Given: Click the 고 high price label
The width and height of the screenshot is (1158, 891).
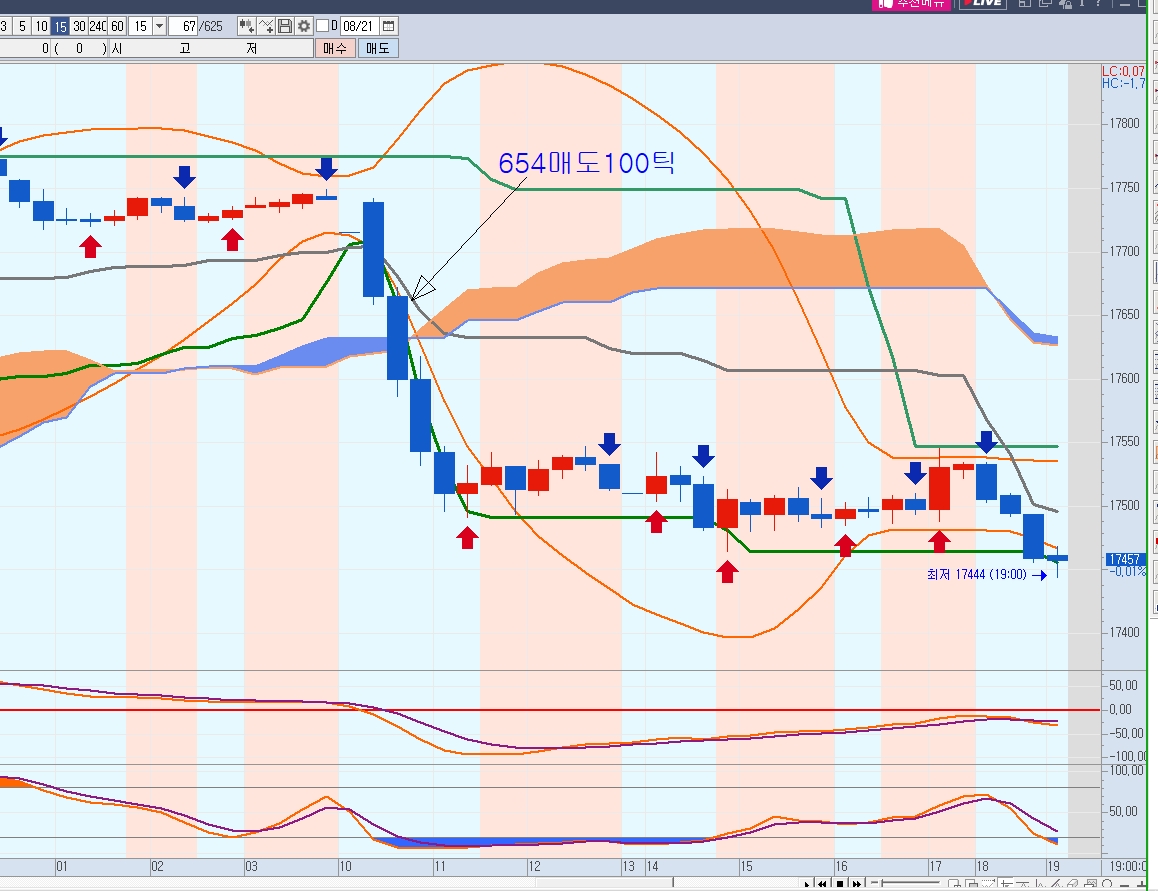Looking at the screenshot, I should pyautogui.click(x=185, y=49).
